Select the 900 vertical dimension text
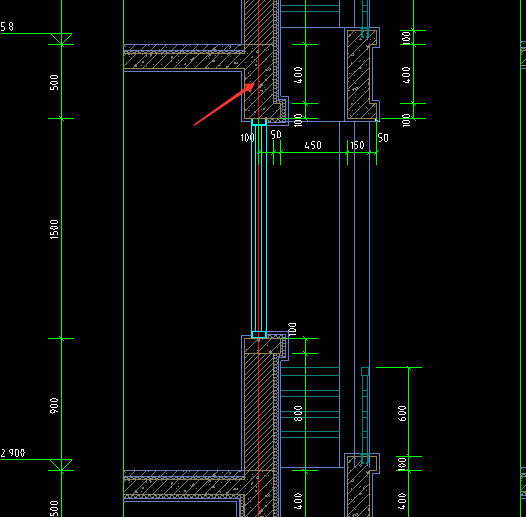This screenshot has width=526, height=517. pyautogui.click(x=54, y=406)
